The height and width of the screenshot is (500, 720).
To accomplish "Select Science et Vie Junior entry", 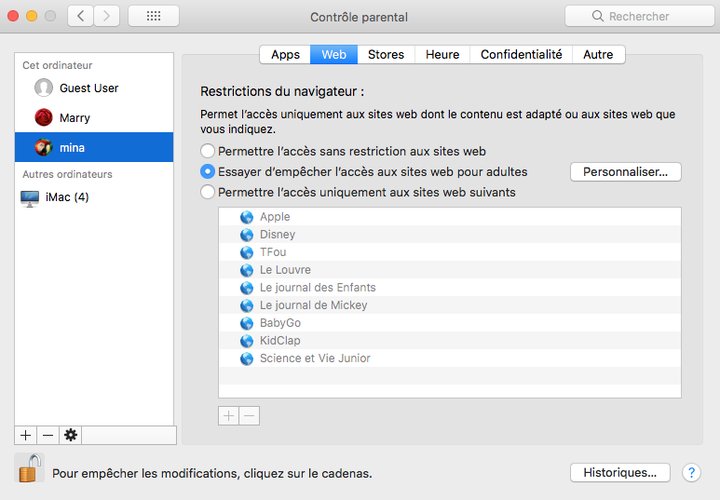I will pyautogui.click(x=450, y=358).
